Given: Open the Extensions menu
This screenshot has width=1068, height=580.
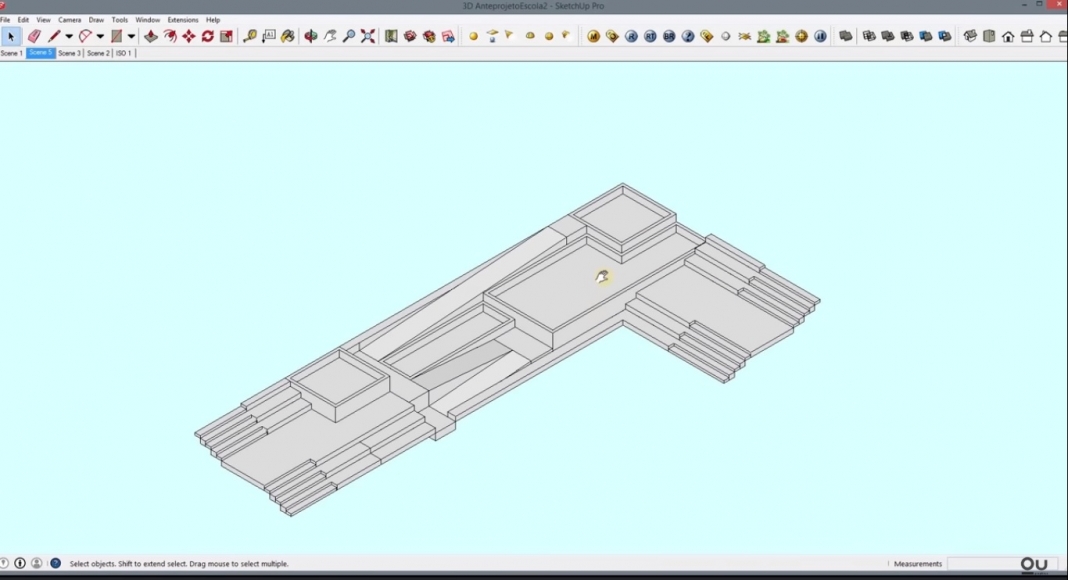Looking at the screenshot, I should click(x=183, y=19).
